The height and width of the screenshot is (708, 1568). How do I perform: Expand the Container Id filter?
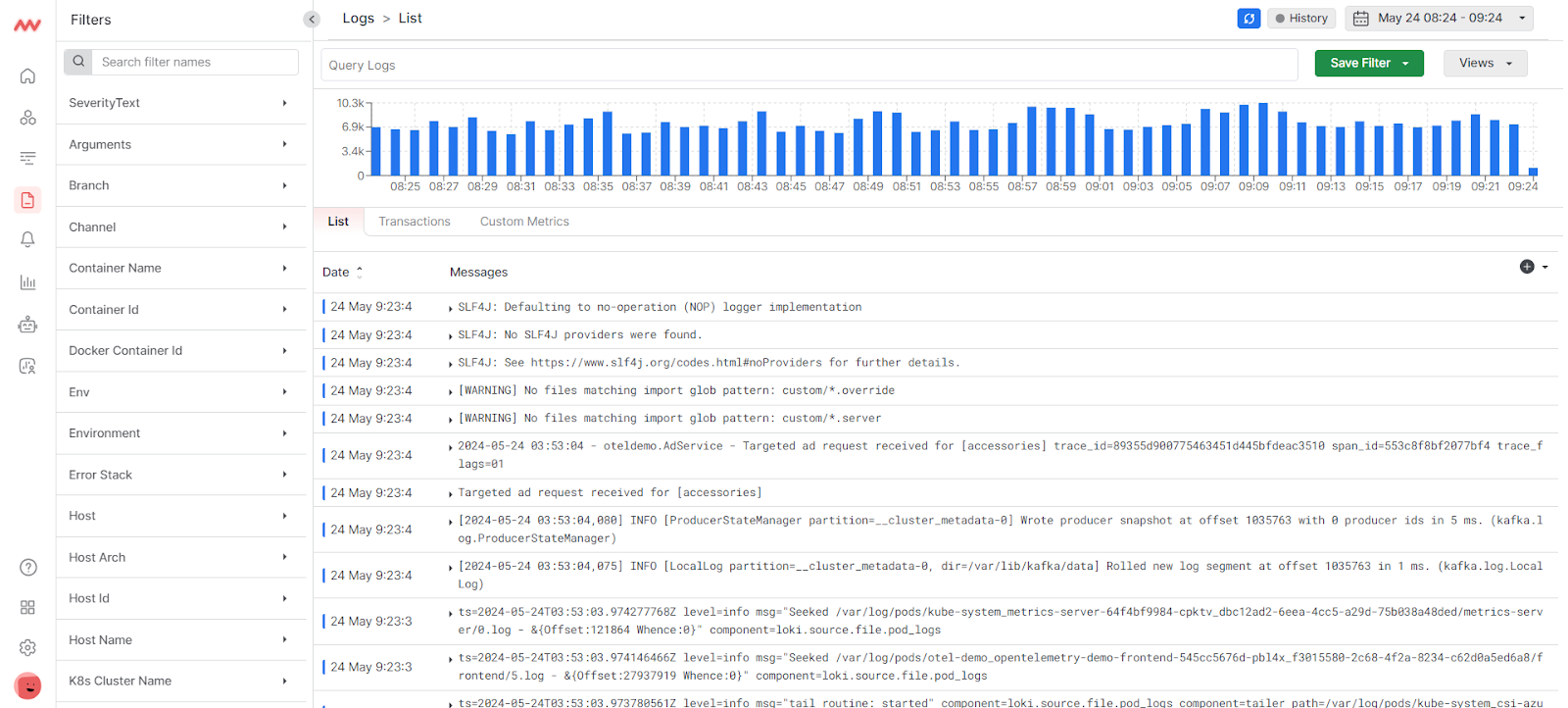click(180, 309)
